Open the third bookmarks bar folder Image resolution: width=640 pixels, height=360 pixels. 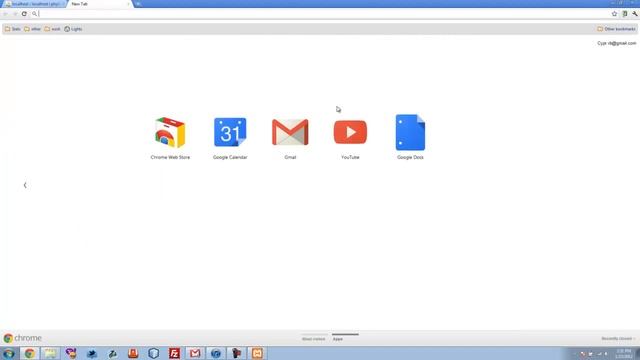(52, 29)
